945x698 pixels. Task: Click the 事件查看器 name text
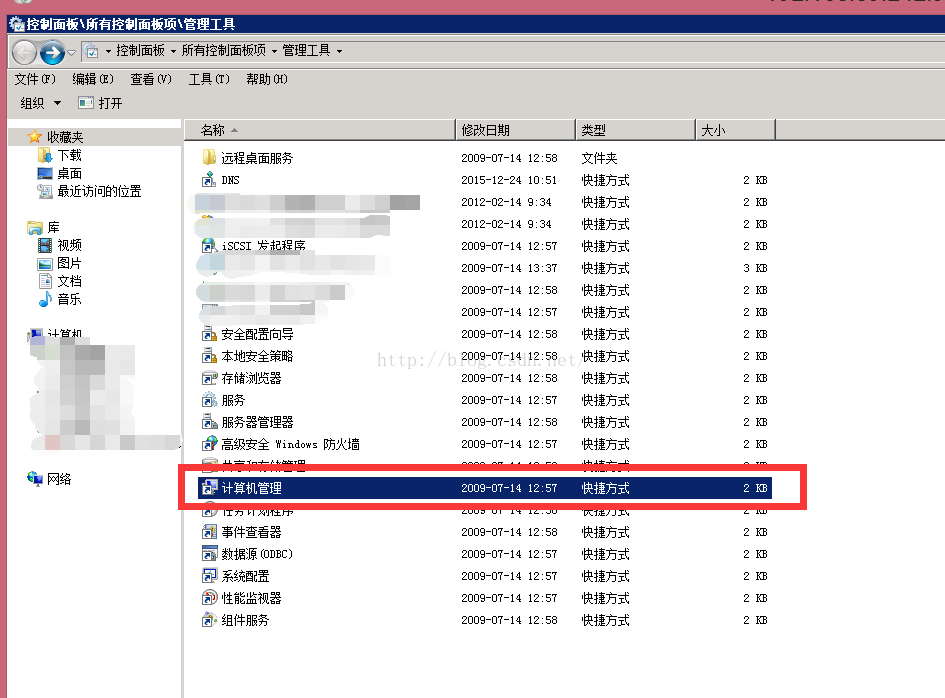tap(251, 532)
